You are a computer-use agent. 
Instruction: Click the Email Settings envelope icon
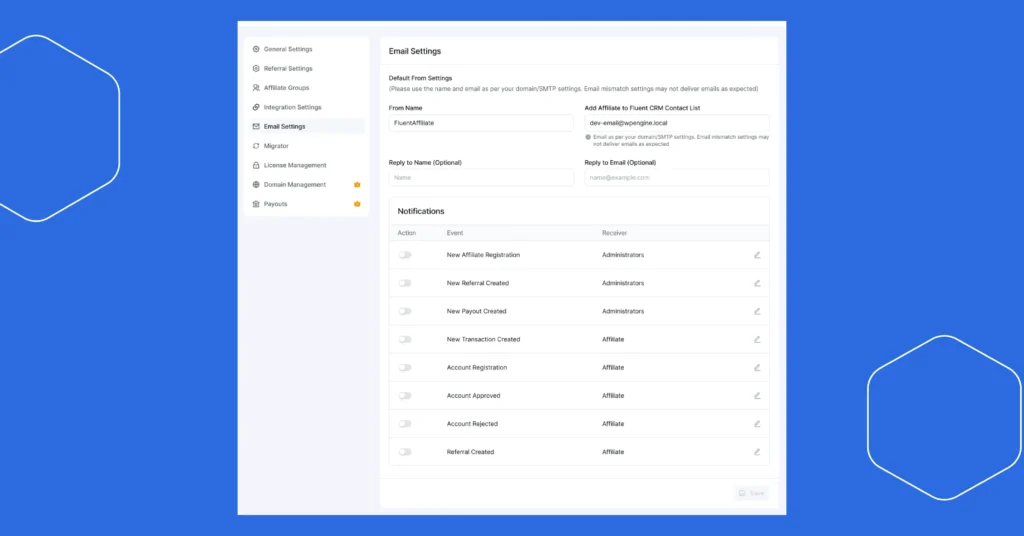(256, 127)
